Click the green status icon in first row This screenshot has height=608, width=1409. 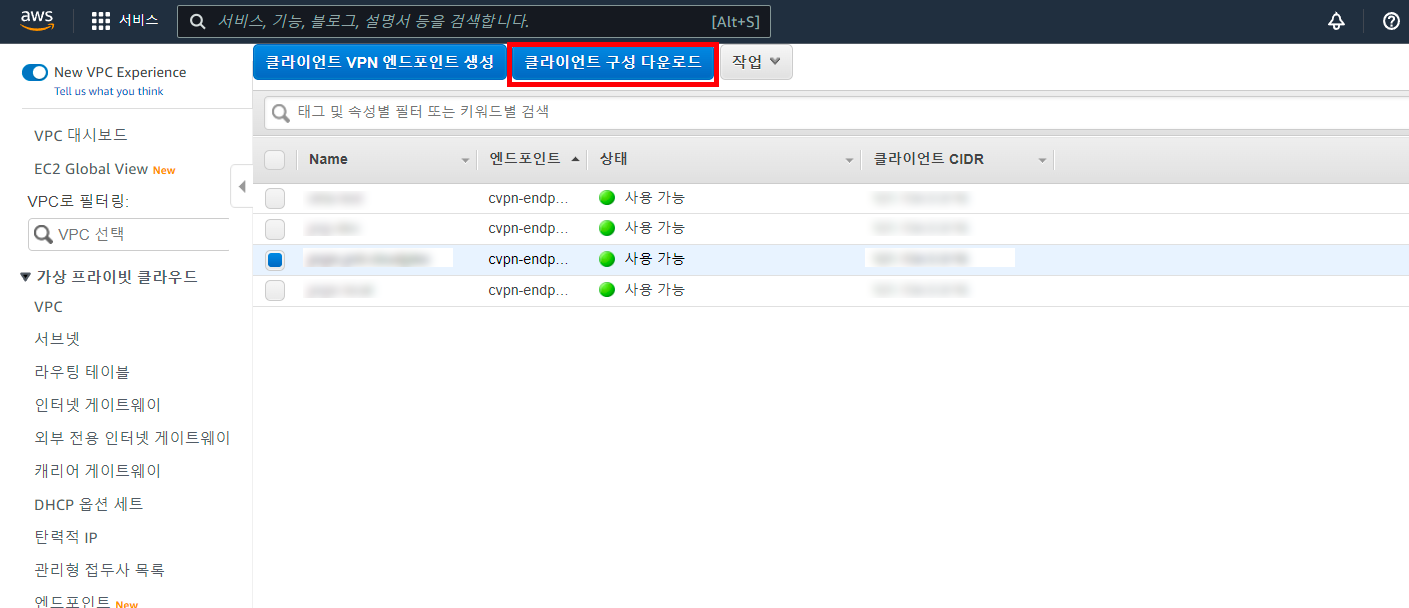point(607,198)
